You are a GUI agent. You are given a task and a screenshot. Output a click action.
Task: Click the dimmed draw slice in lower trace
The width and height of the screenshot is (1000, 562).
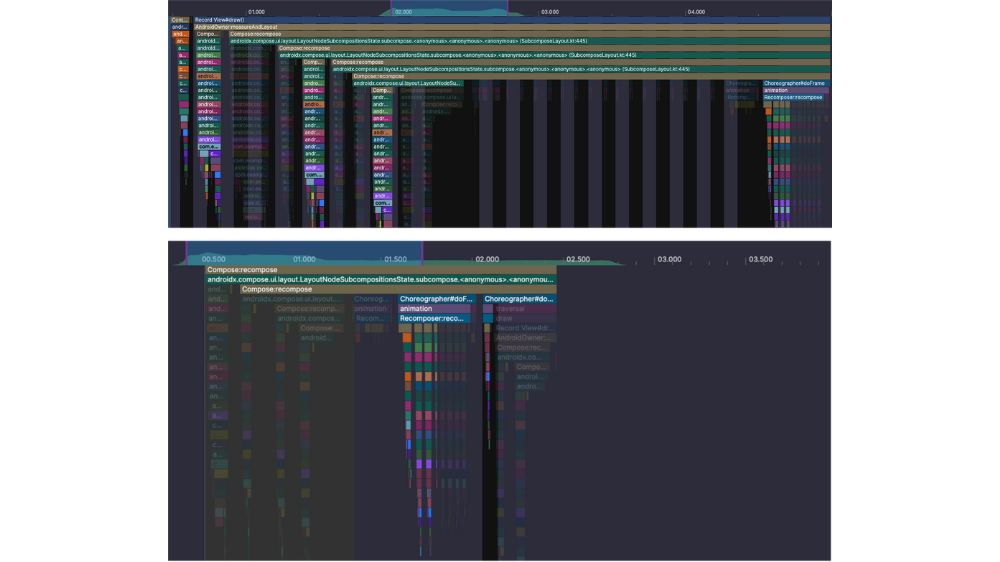click(524, 318)
